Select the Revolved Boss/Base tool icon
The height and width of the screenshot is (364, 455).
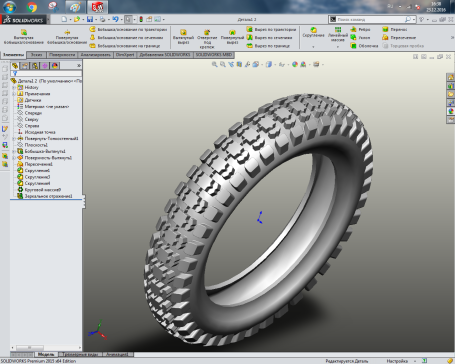tap(67, 32)
